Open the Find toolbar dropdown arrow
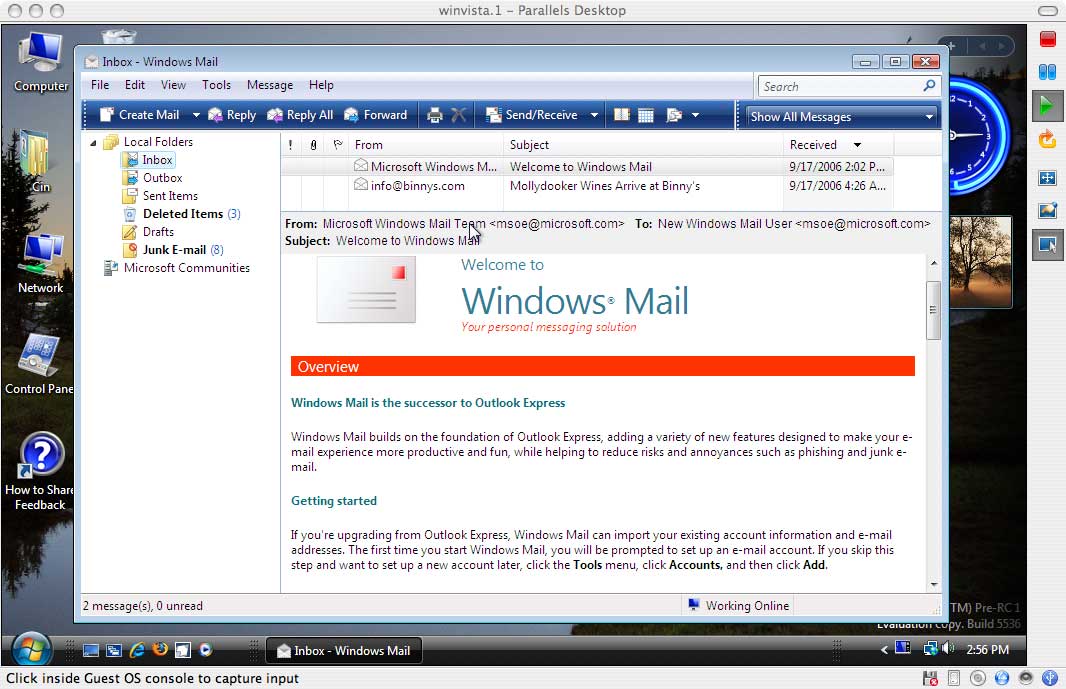Image resolution: width=1066 pixels, height=689 pixels. tap(695, 115)
